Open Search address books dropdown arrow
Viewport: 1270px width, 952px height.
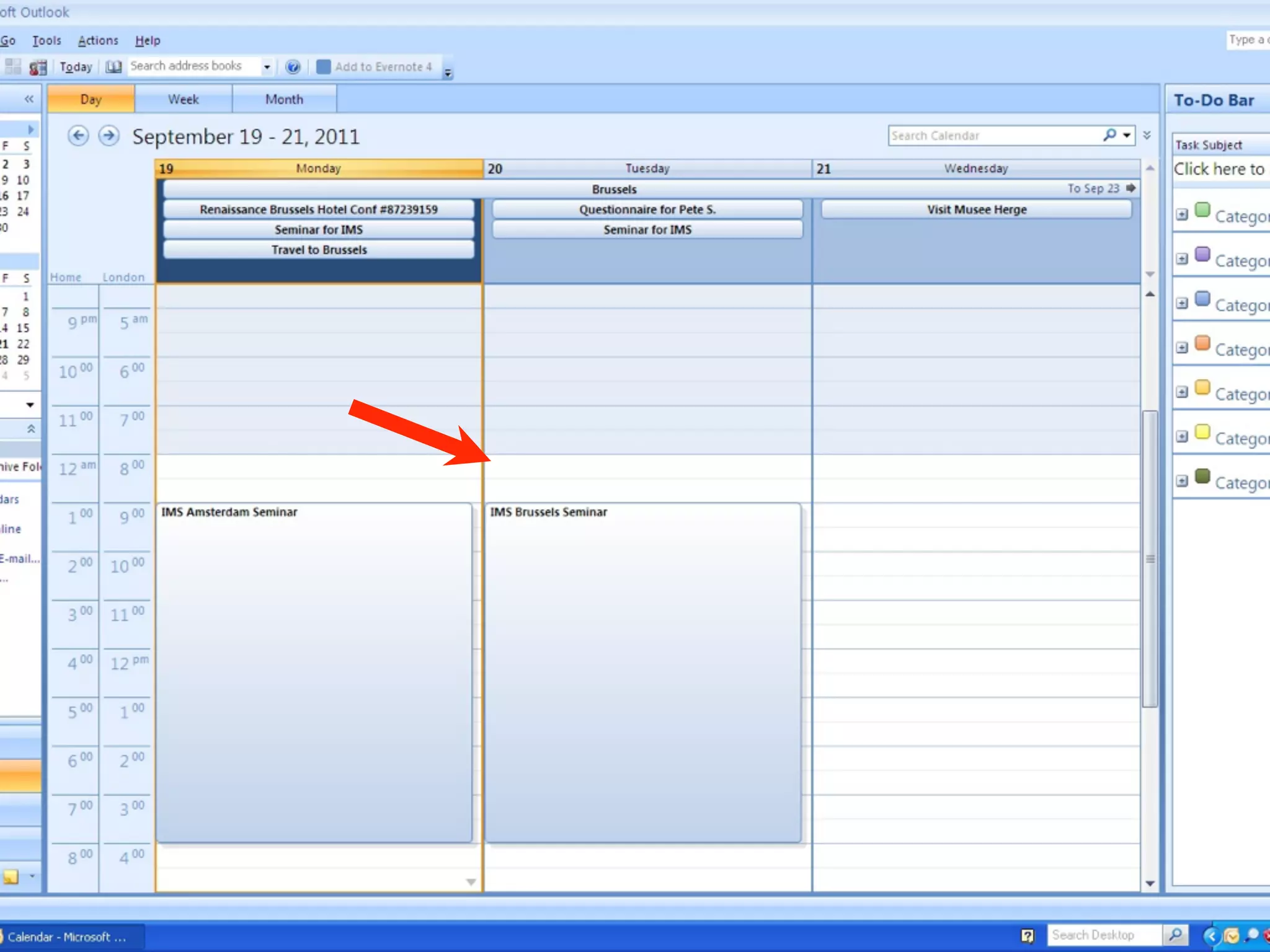pyautogui.click(x=267, y=67)
